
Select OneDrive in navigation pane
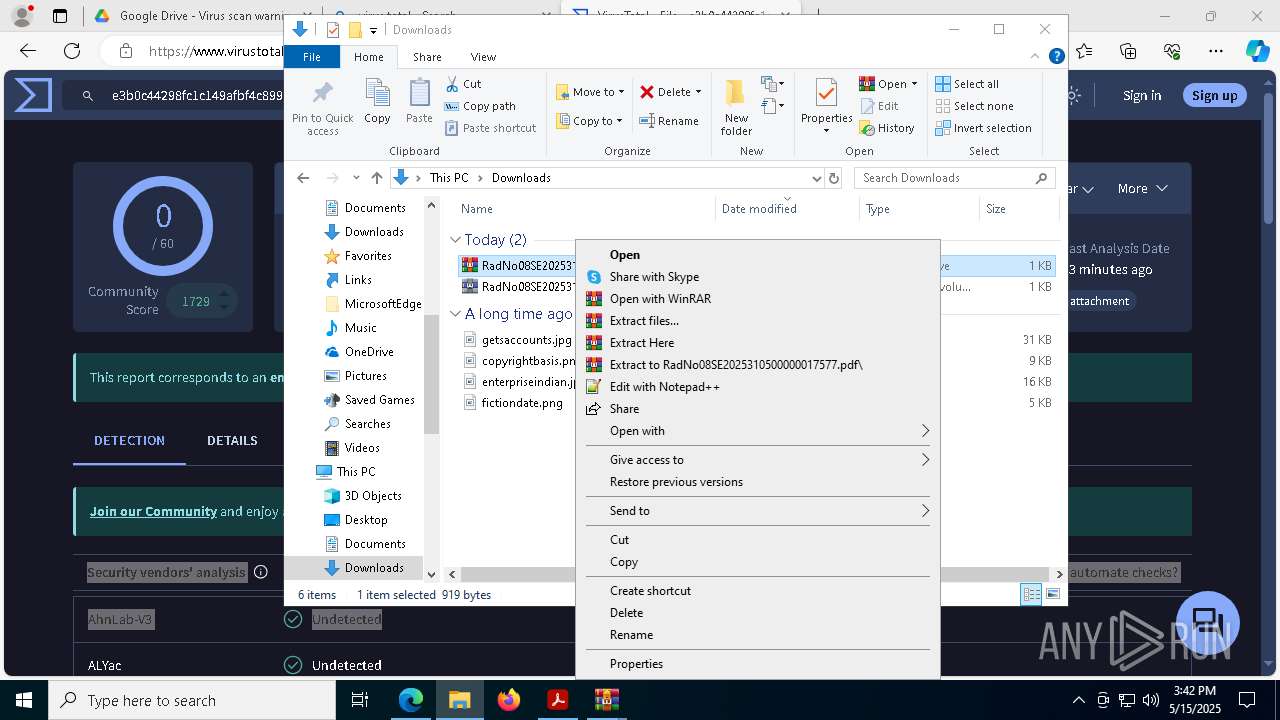[368, 352]
